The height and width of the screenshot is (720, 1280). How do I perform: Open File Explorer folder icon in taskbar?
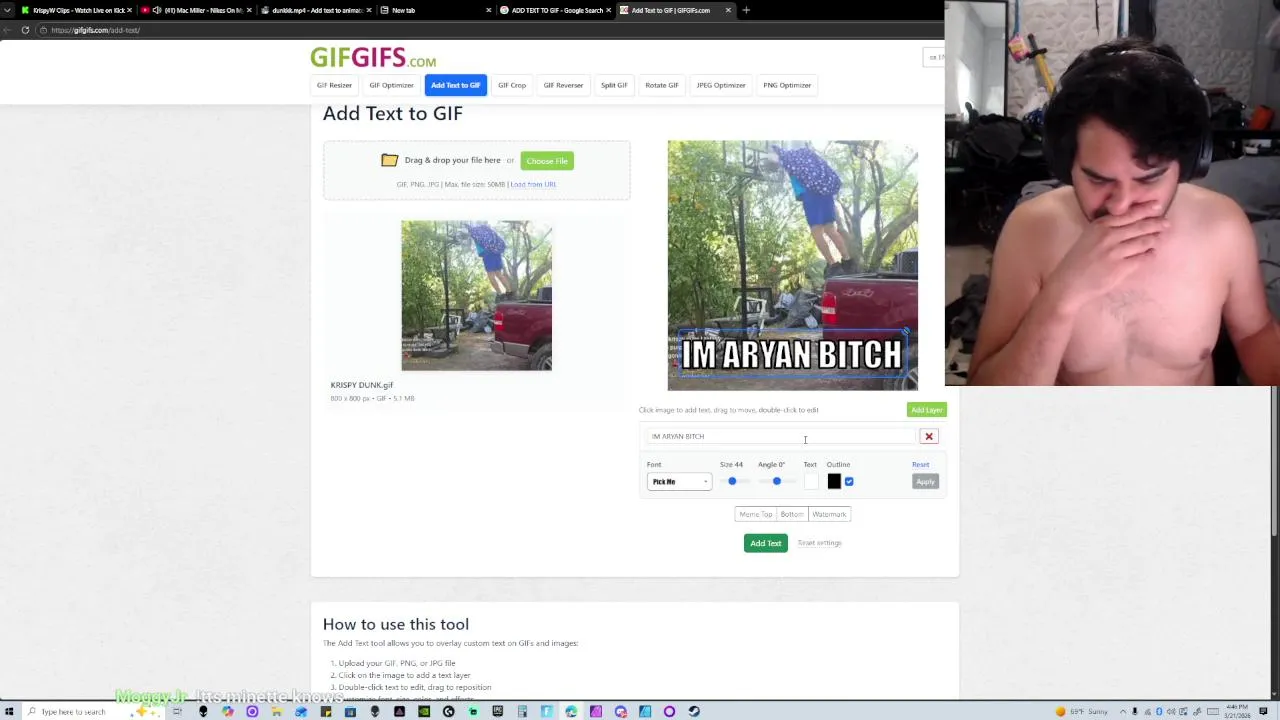tap(277, 712)
